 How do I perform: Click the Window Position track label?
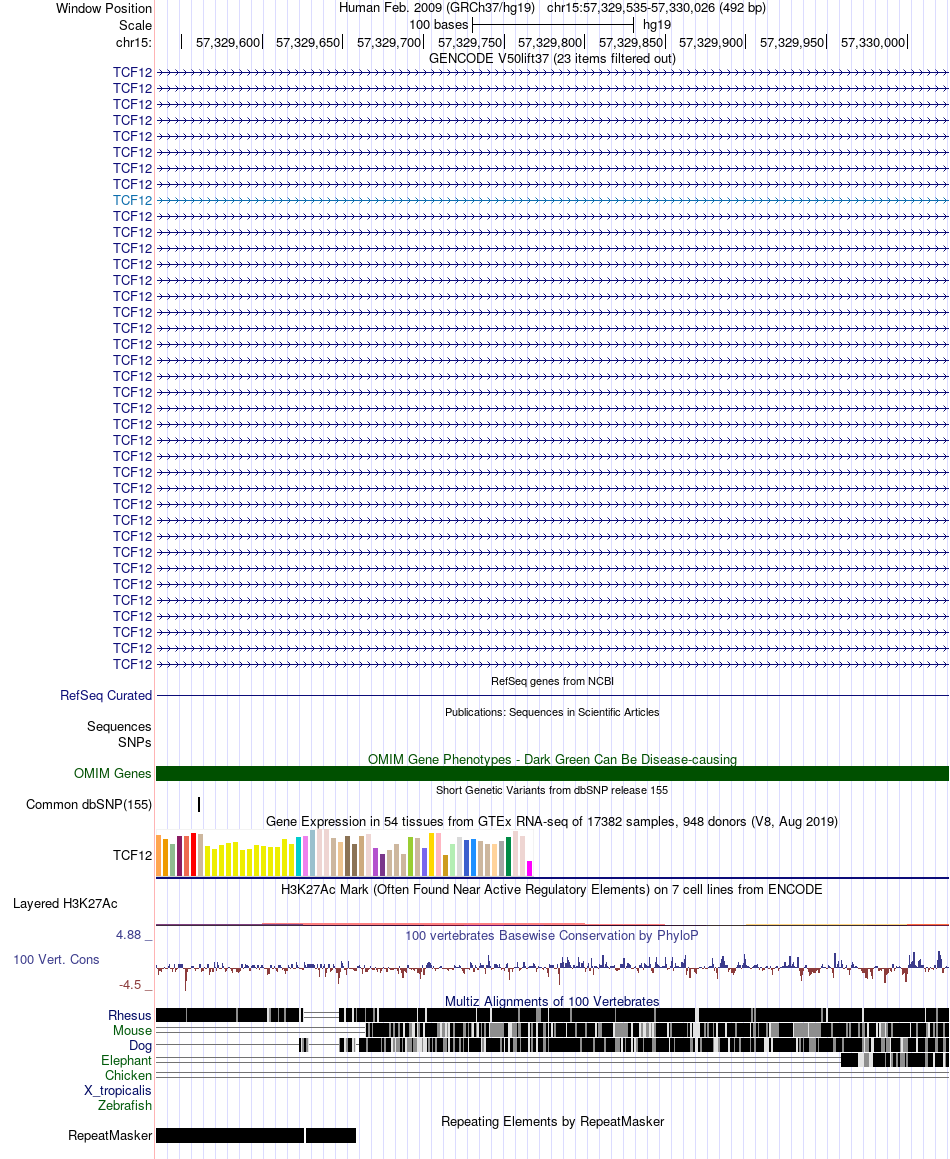point(104,9)
